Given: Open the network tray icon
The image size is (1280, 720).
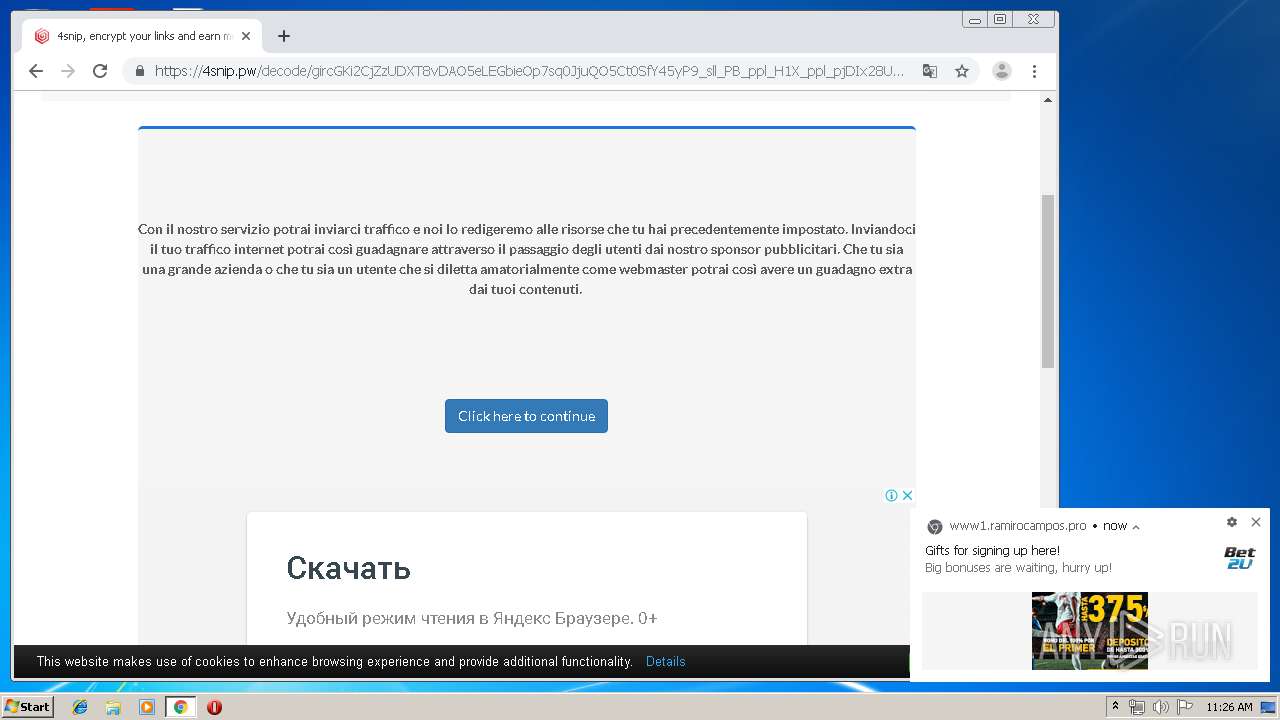Looking at the screenshot, I should pos(1137,707).
